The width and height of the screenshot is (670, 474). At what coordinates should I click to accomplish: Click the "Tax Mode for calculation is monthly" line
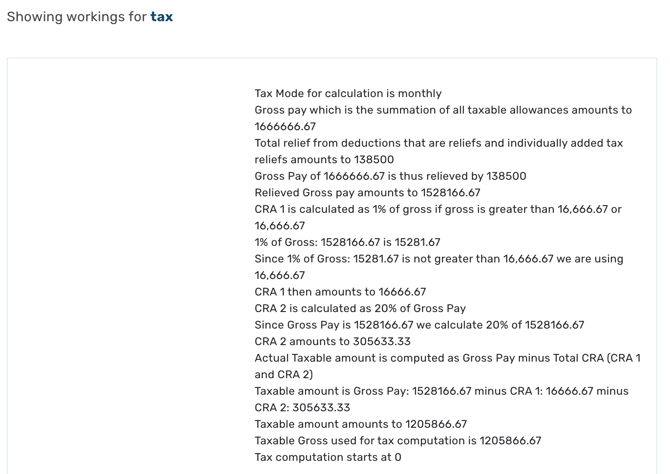click(347, 94)
